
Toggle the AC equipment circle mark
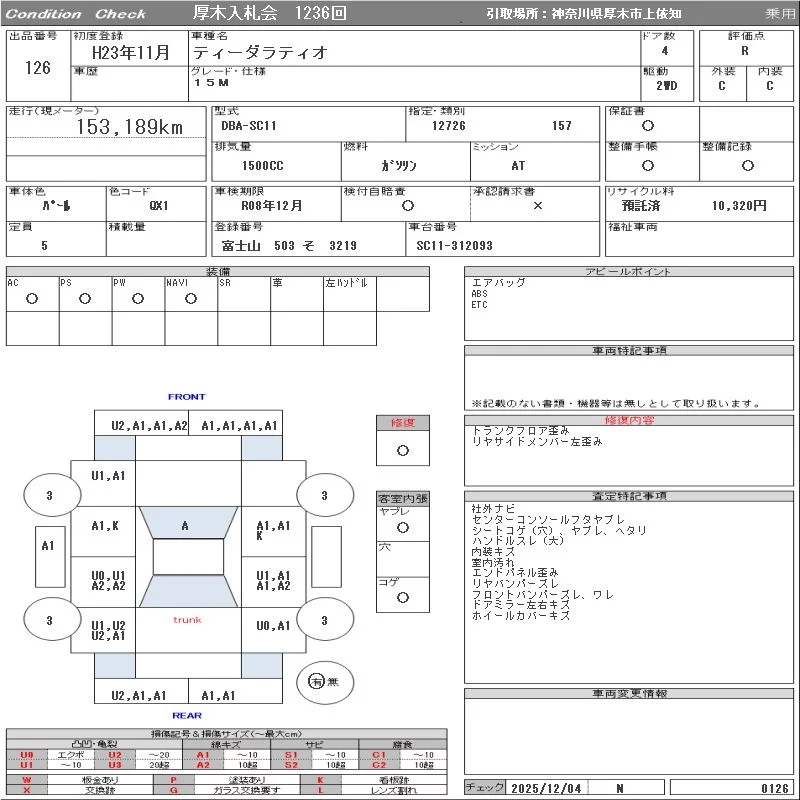tap(32, 298)
